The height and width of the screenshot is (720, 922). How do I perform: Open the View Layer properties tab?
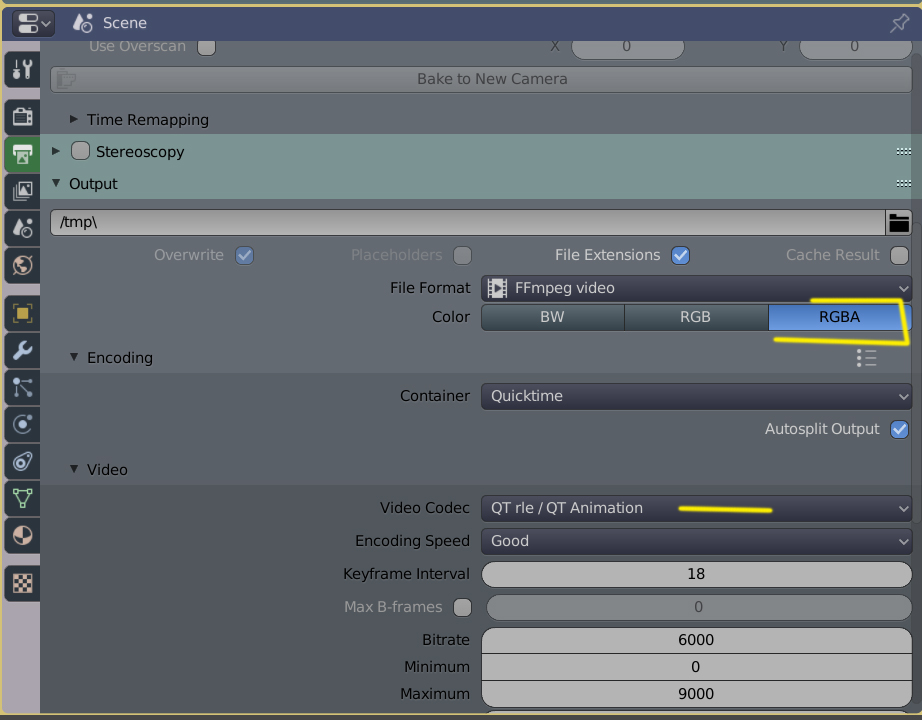(22, 191)
